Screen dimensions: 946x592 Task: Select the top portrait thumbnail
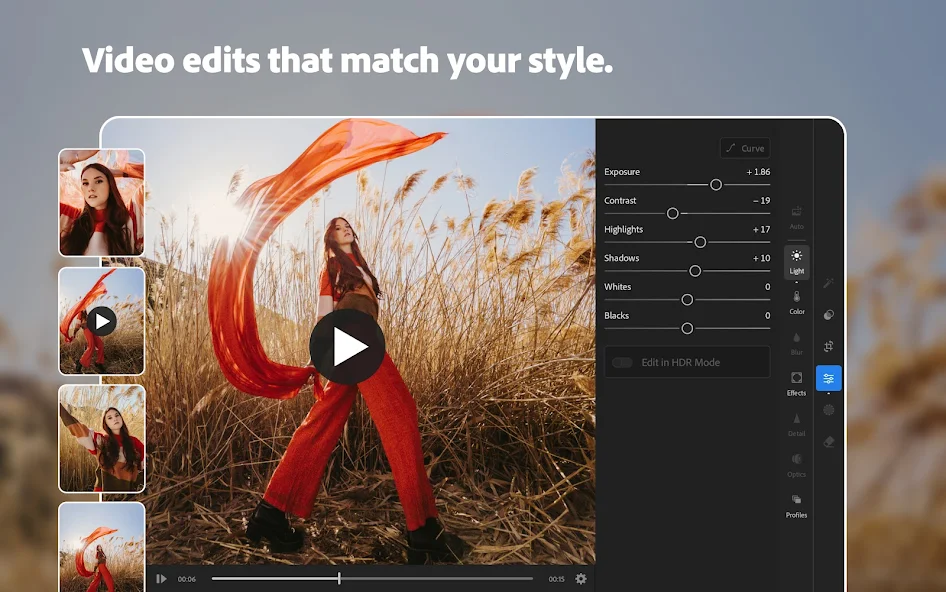point(101,201)
